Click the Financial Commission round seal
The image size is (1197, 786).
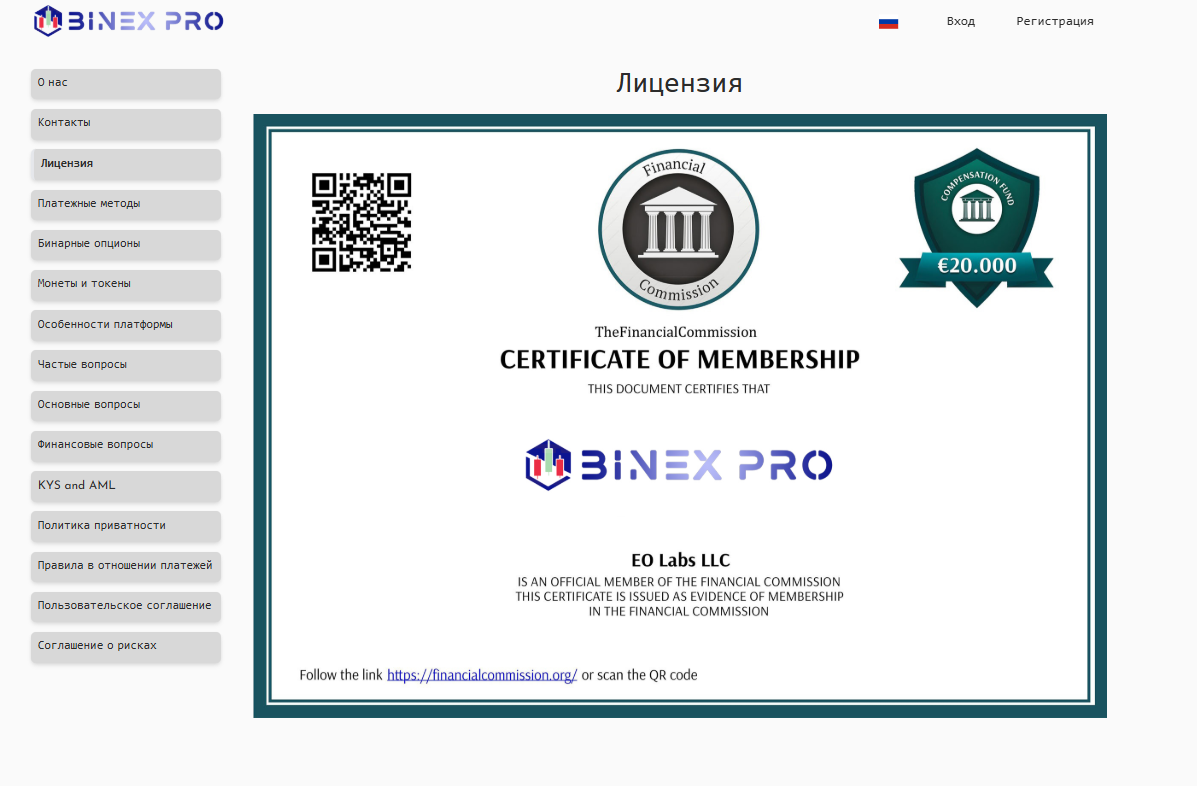point(679,229)
